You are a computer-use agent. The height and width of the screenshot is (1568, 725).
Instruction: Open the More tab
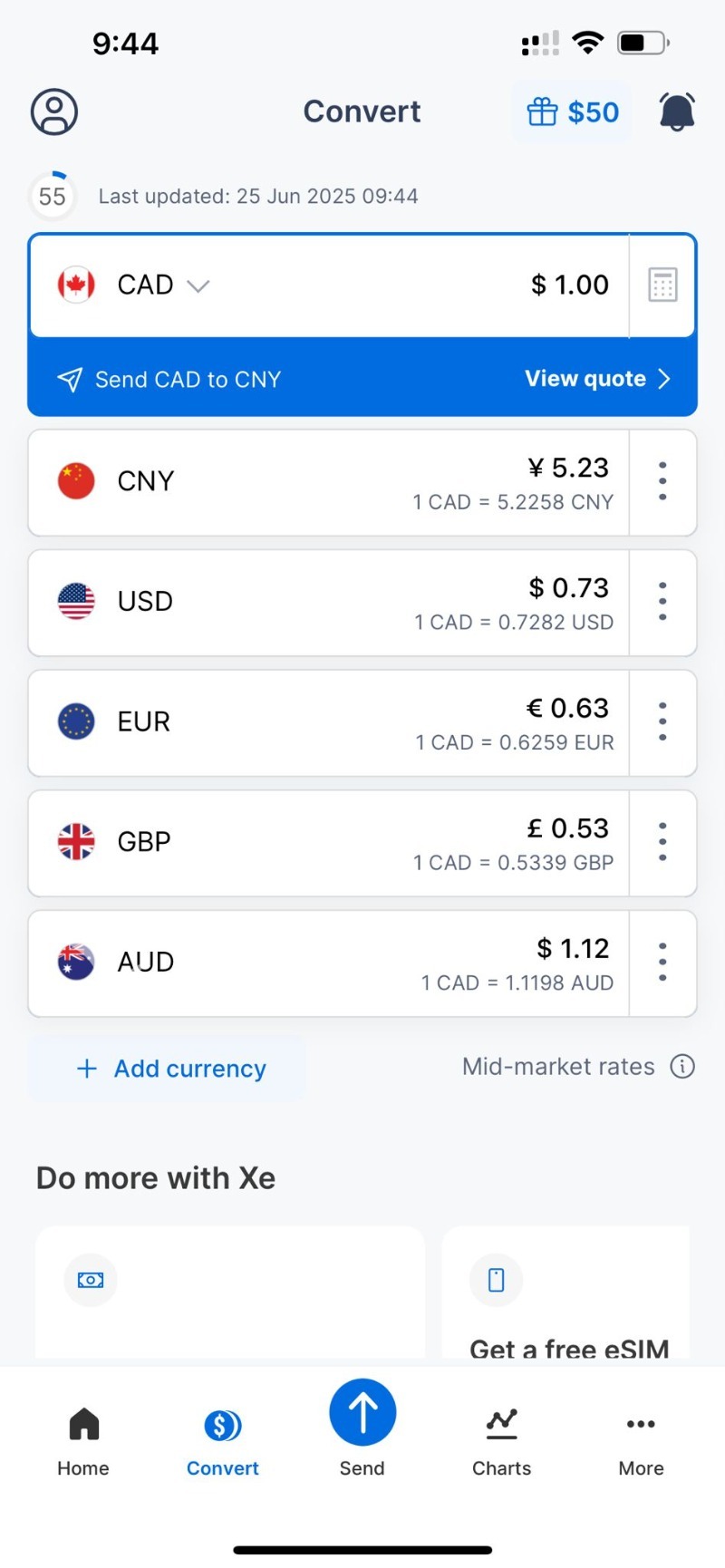click(x=641, y=1441)
